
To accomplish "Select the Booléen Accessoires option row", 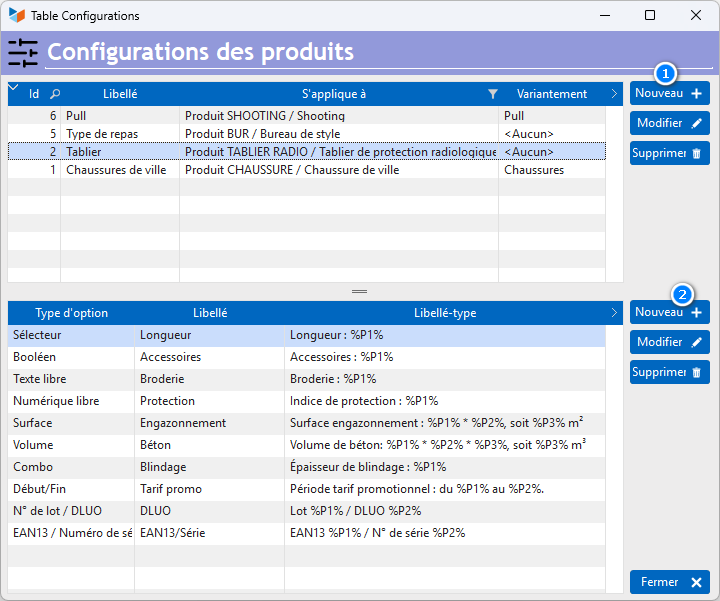I will (300, 357).
